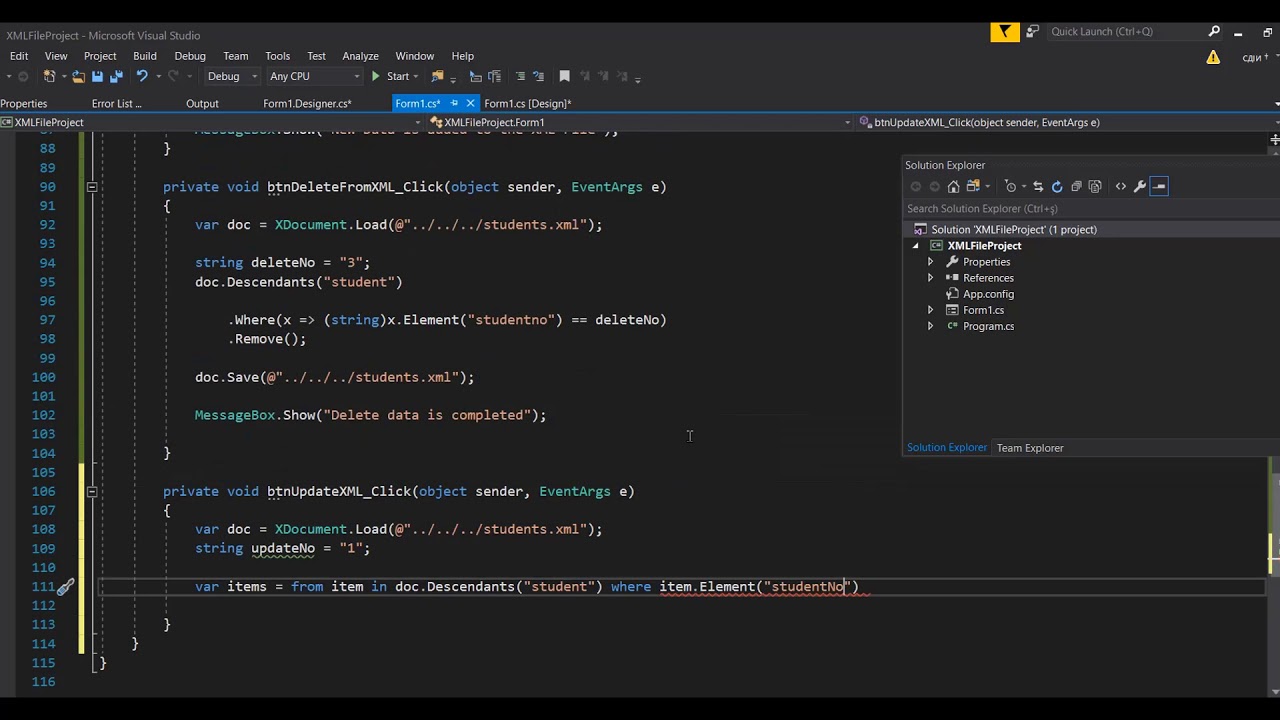Click the yellow warning triangle icon
Screen dimensions: 1280x720
coord(1213,57)
